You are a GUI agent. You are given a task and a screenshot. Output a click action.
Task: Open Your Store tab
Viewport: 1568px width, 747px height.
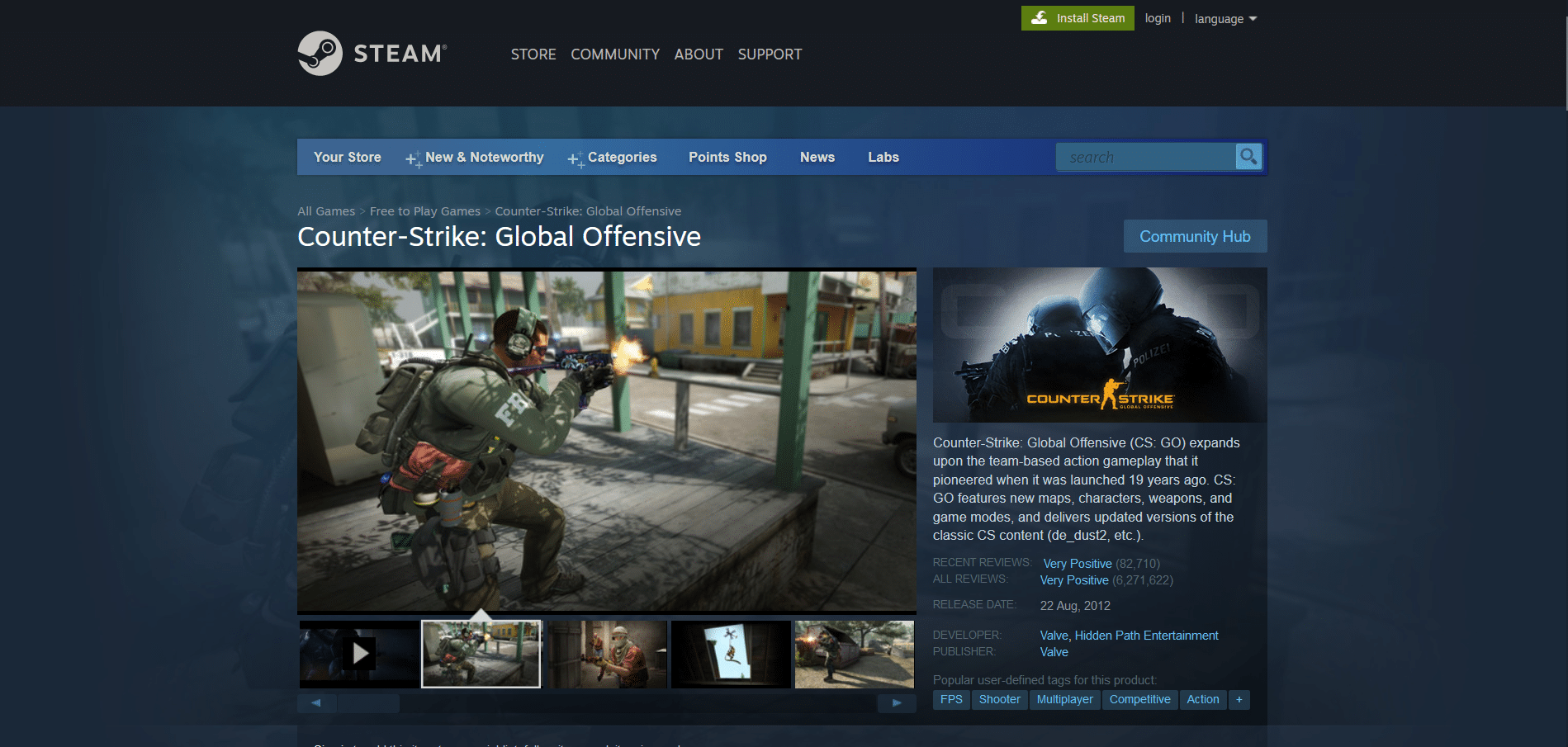pos(348,157)
